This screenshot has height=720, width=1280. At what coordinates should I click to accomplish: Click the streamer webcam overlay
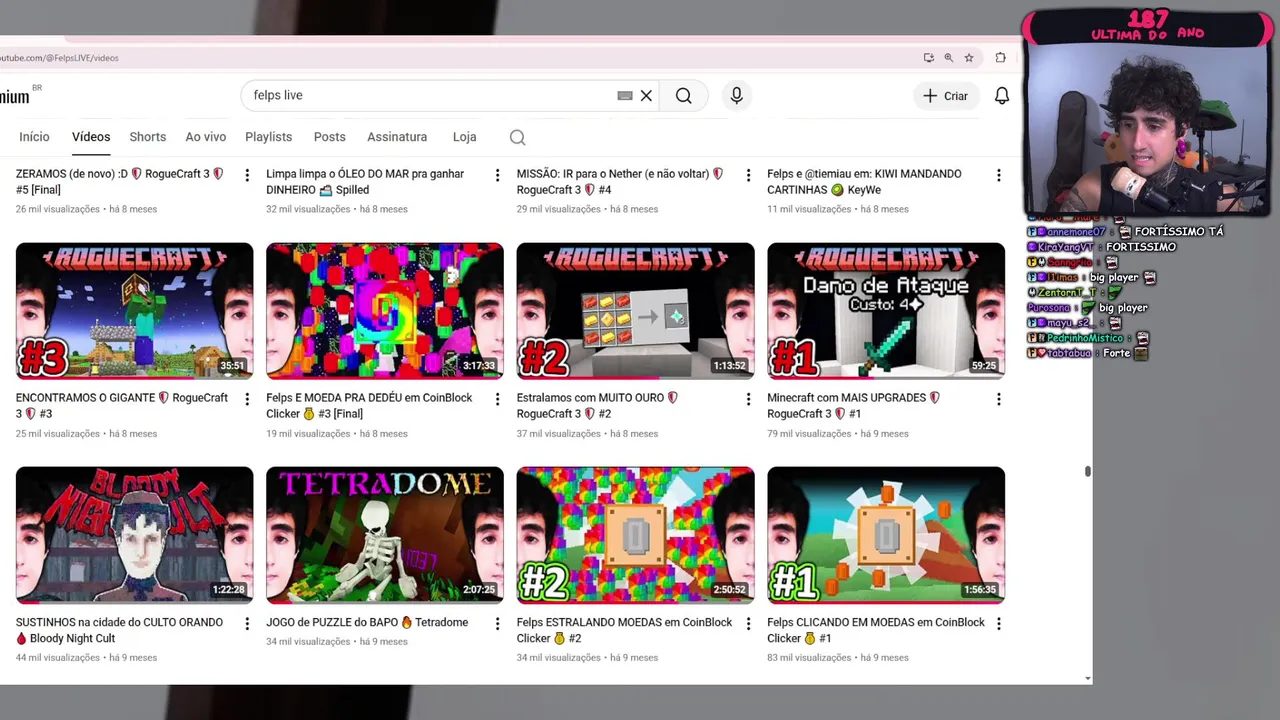[1146, 130]
